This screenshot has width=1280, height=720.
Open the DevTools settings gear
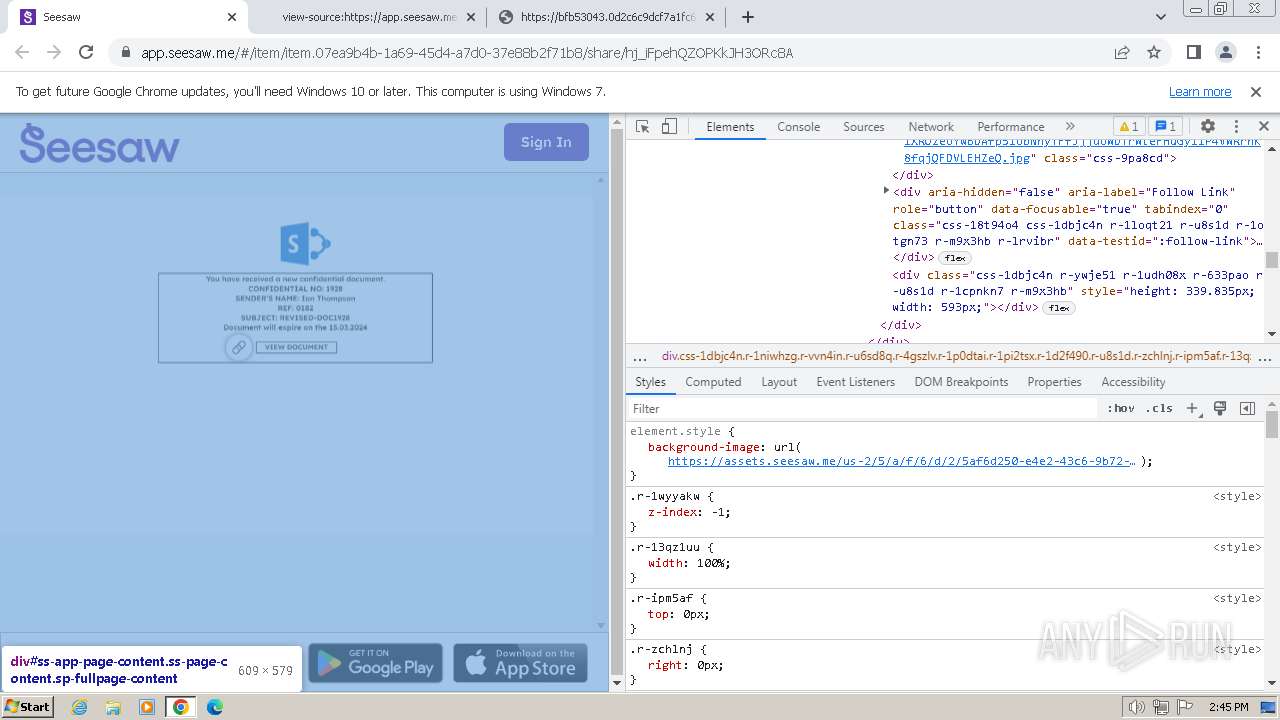pos(1208,127)
